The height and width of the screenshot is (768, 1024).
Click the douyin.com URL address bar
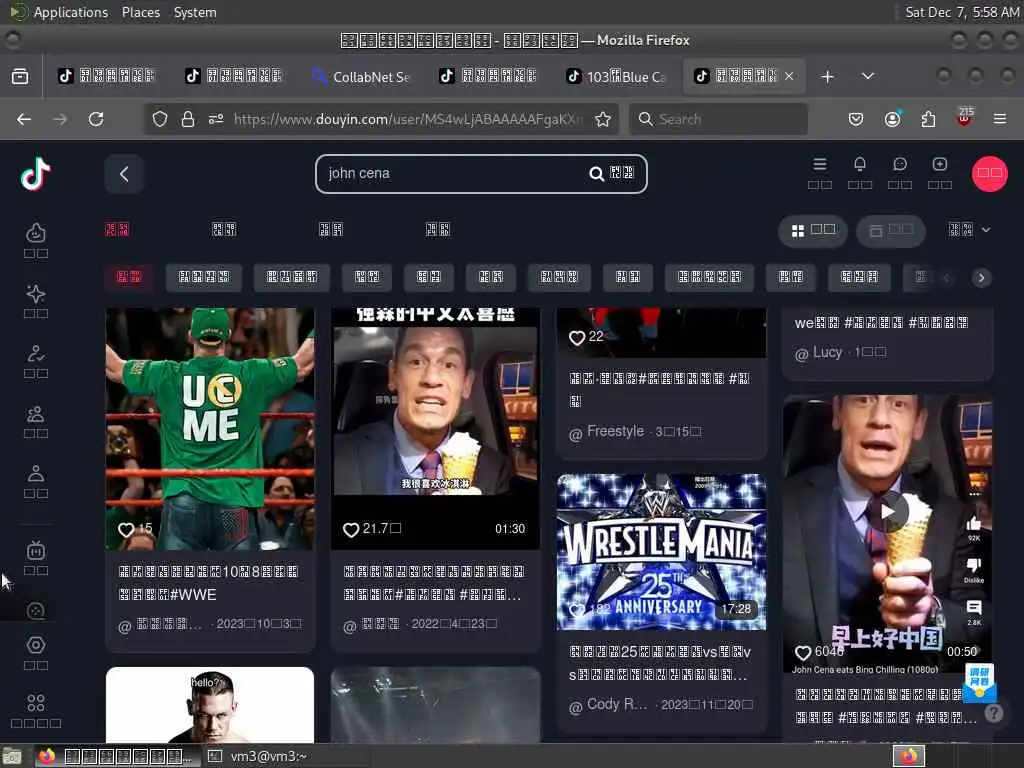pyautogui.click(x=408, y=119)
